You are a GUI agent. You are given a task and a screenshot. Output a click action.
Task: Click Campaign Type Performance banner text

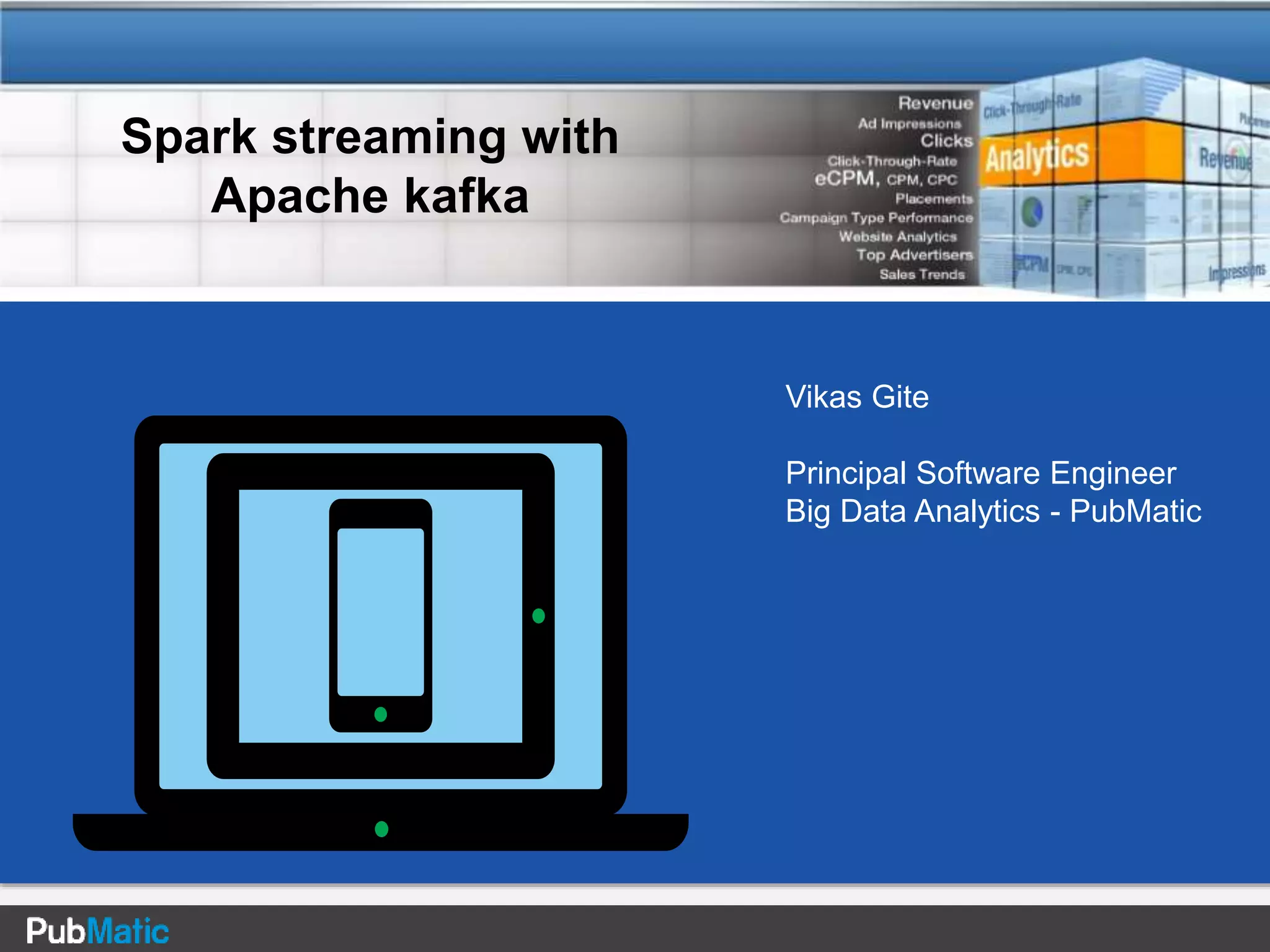[876, 218]
